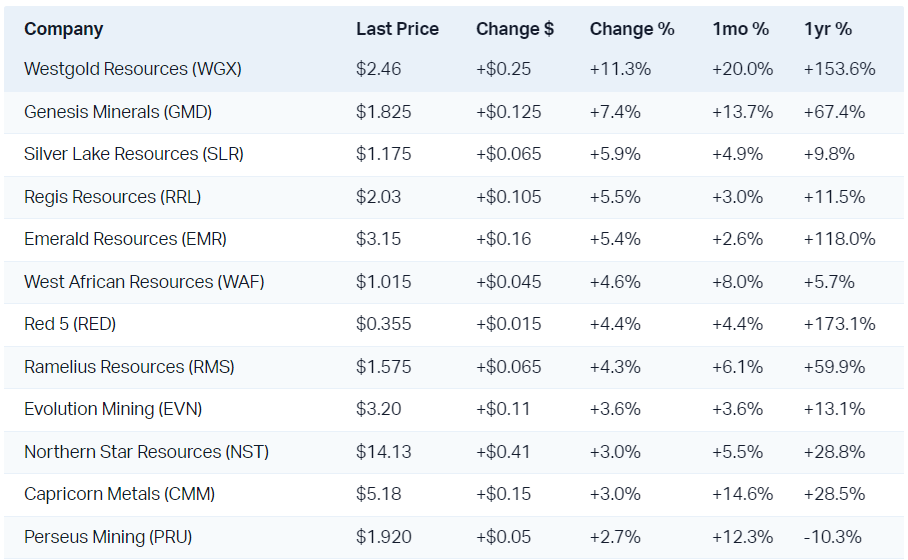Open Northern Star Resources (NST) link
This screenshot has width=908, height=560.
(x=146, y=452)
